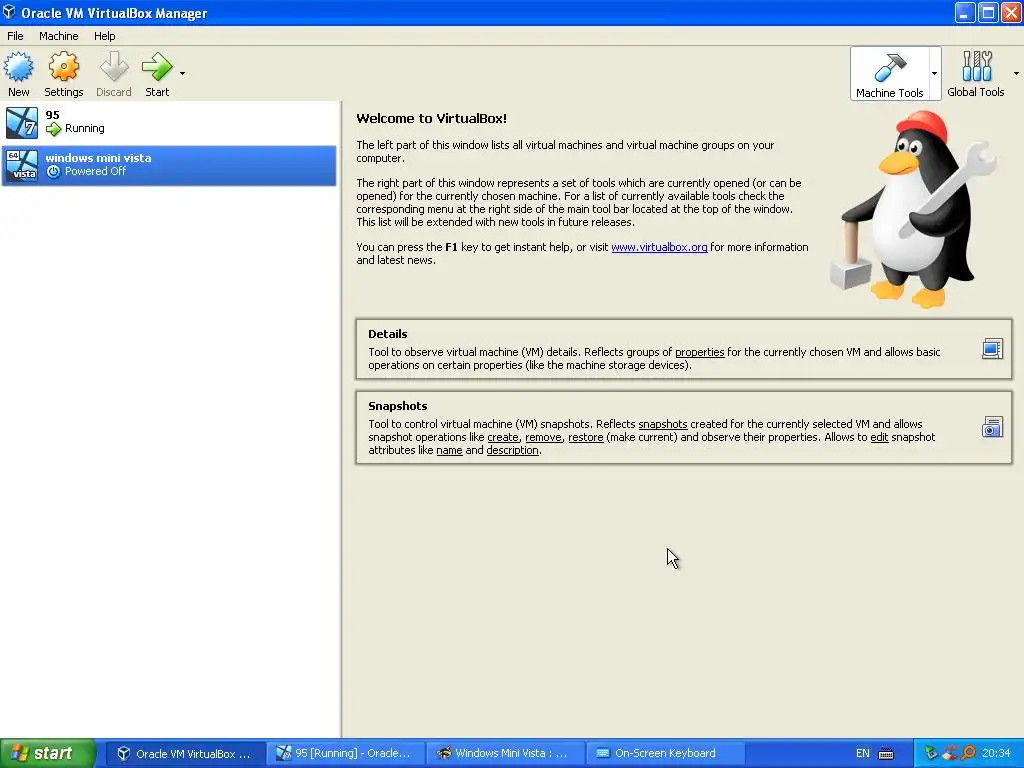Click the Welcome to VirtualBox! heading
This screenshot has width=1024, height=768.
coord(431,118)
